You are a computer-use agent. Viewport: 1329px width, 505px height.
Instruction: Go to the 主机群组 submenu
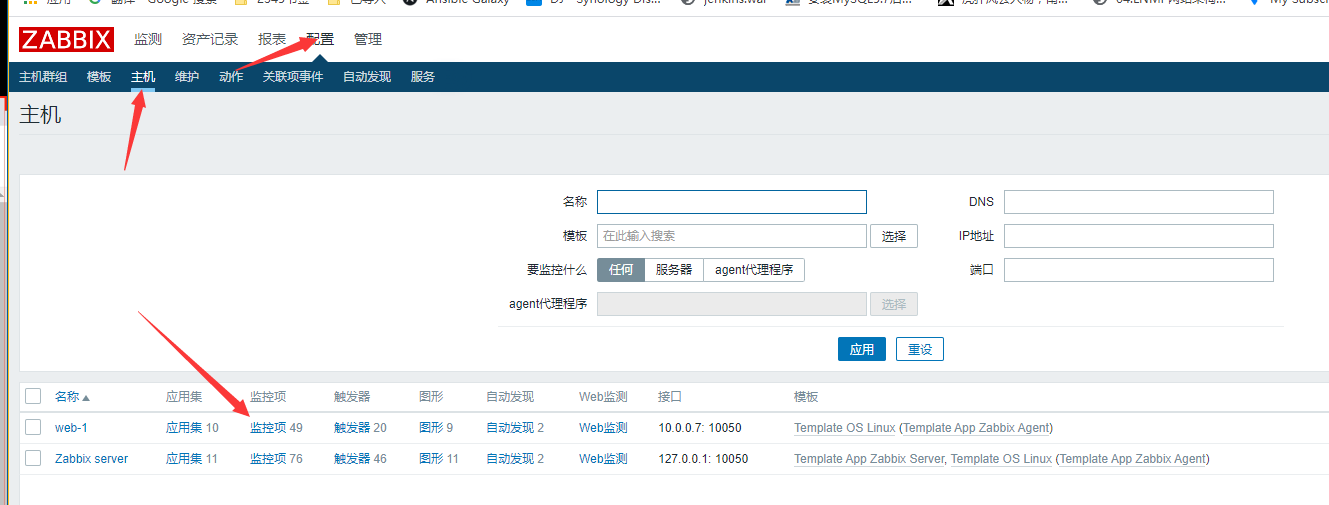coord(43,77)
